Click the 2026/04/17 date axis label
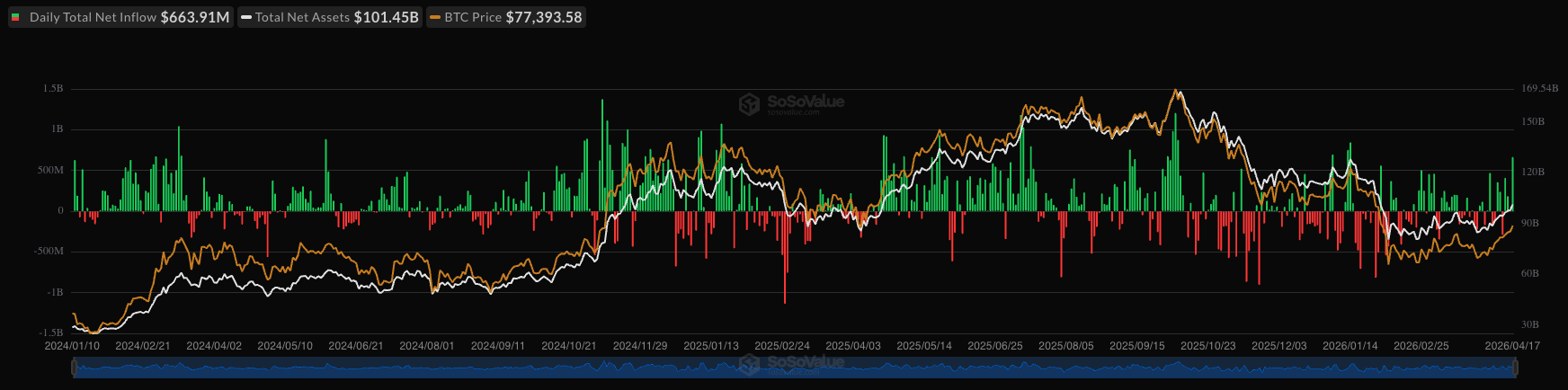Screen dimensions: 1568x390 coord(1511,346)
